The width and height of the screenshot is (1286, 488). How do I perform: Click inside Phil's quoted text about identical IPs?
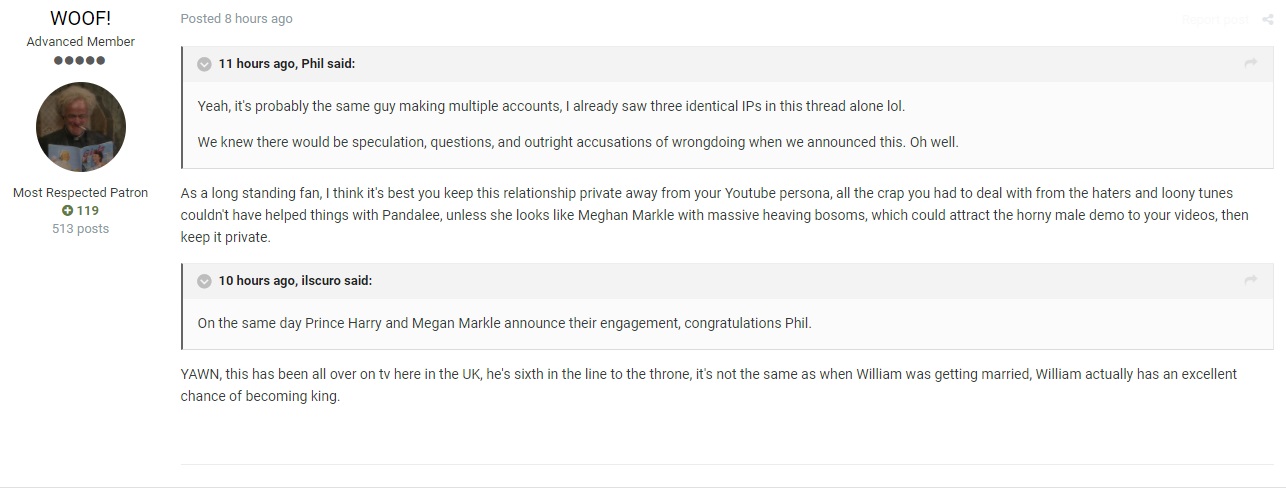click(551, 106)
